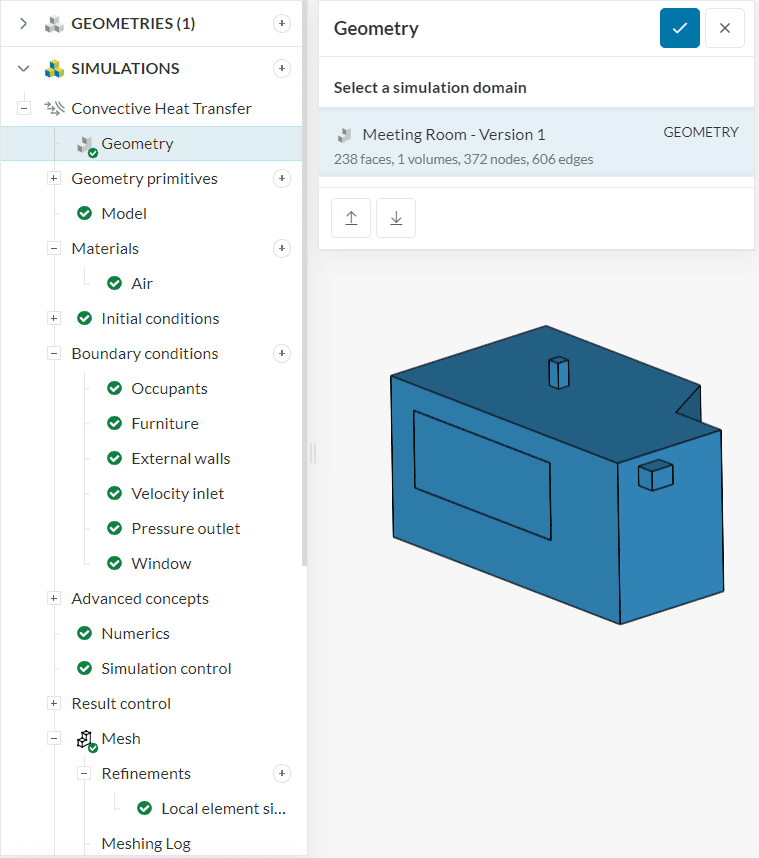Click the panel divider resize handle
Viewport: 759px width, 858px height.
pyautogui.click(x=312, y=453)
